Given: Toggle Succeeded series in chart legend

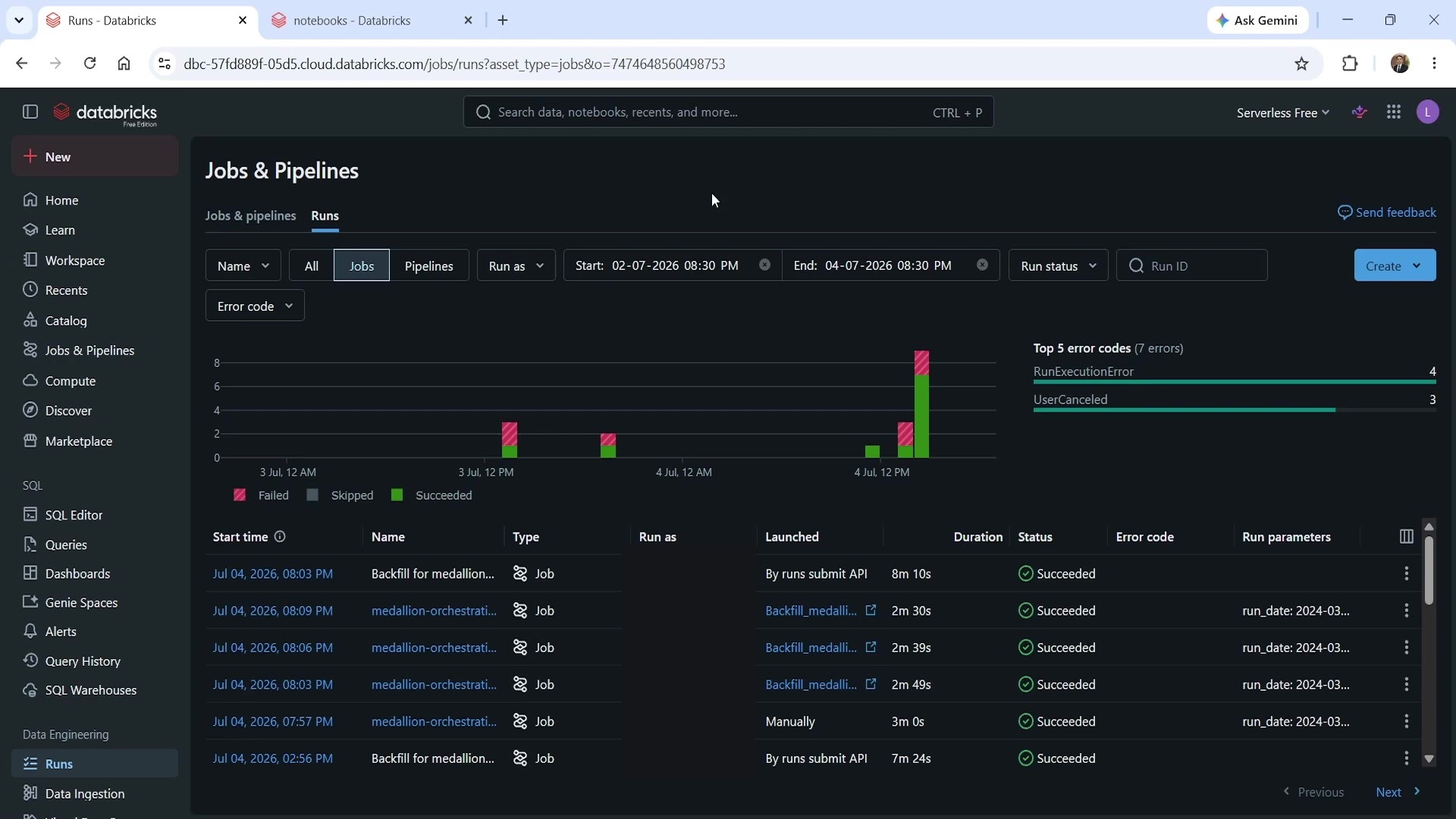Looking at the screenshot, I should pos(431,495).
